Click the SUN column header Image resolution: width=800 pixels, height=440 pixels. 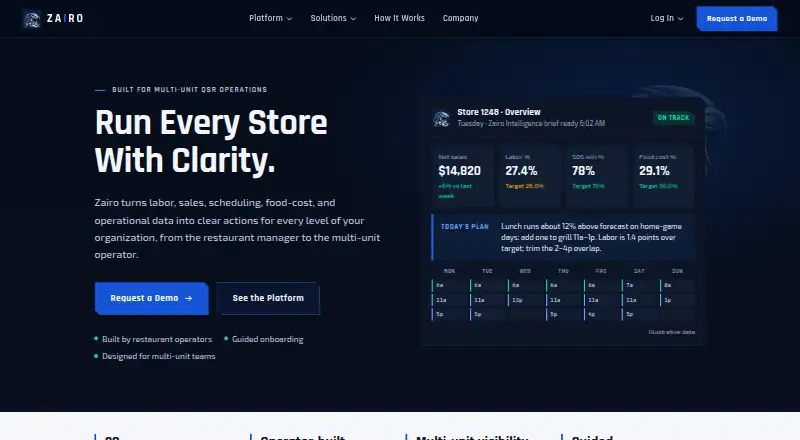(x=677, y=271)
